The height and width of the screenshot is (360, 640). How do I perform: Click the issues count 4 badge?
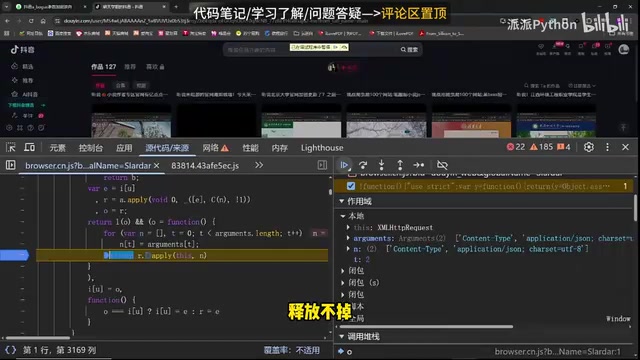(564, 147)
